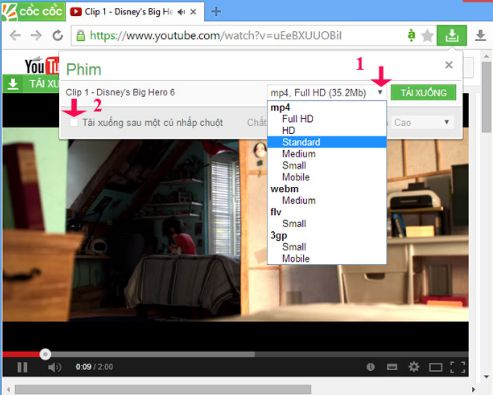This screenshot has width=493, height=395.
Task: Select Mobile under mp4
Action: tap(327, 177)
